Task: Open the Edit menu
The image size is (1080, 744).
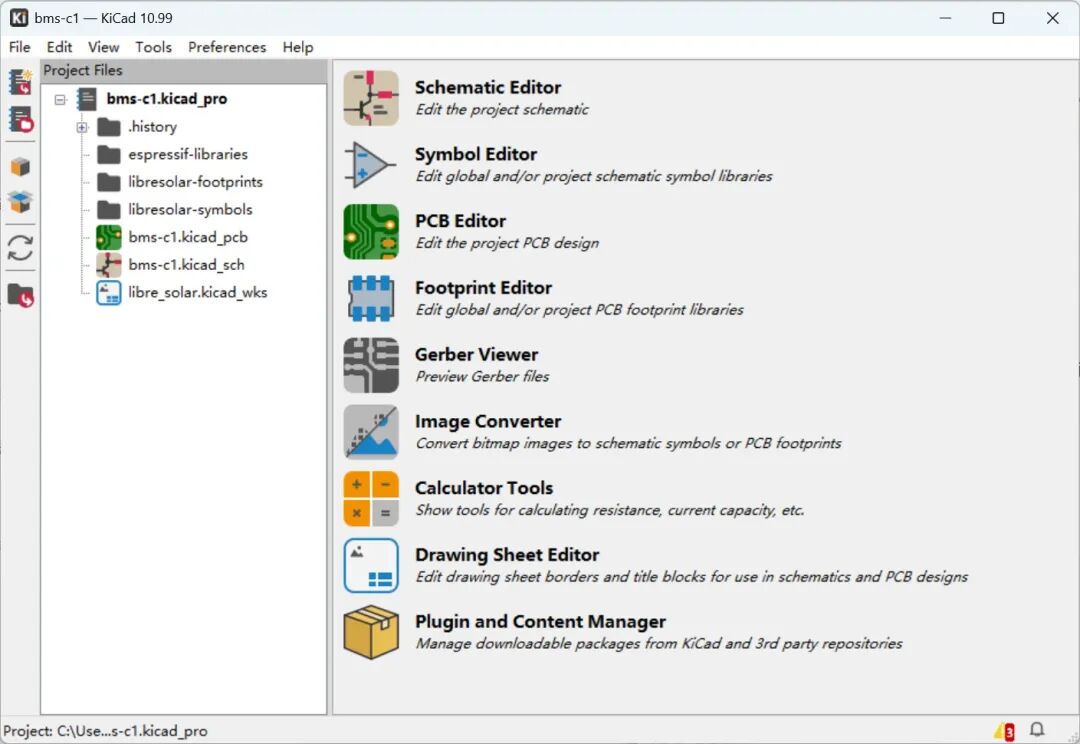Action: point(59,47)
